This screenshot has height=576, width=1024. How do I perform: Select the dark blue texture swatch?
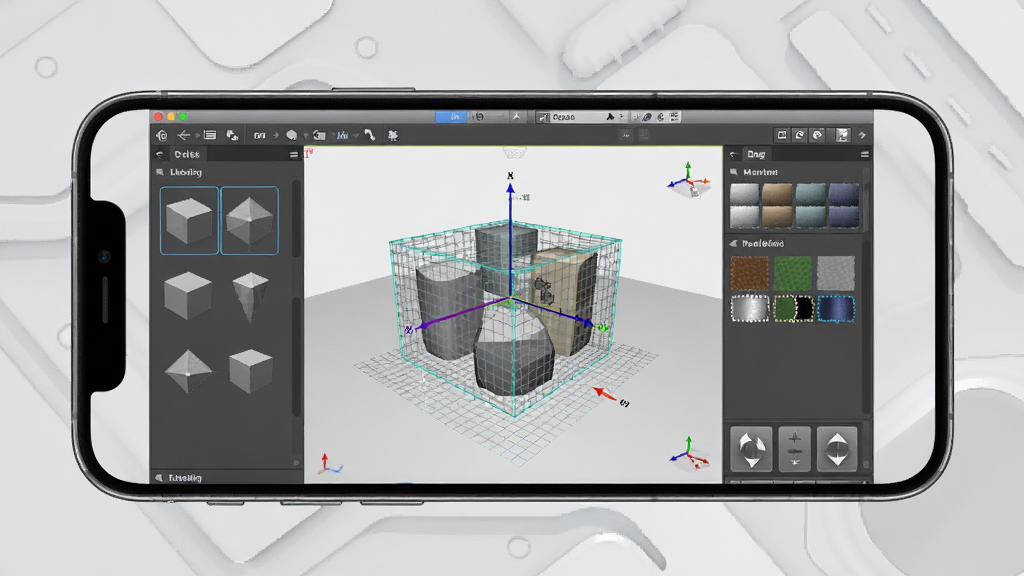tap(836, 309)
